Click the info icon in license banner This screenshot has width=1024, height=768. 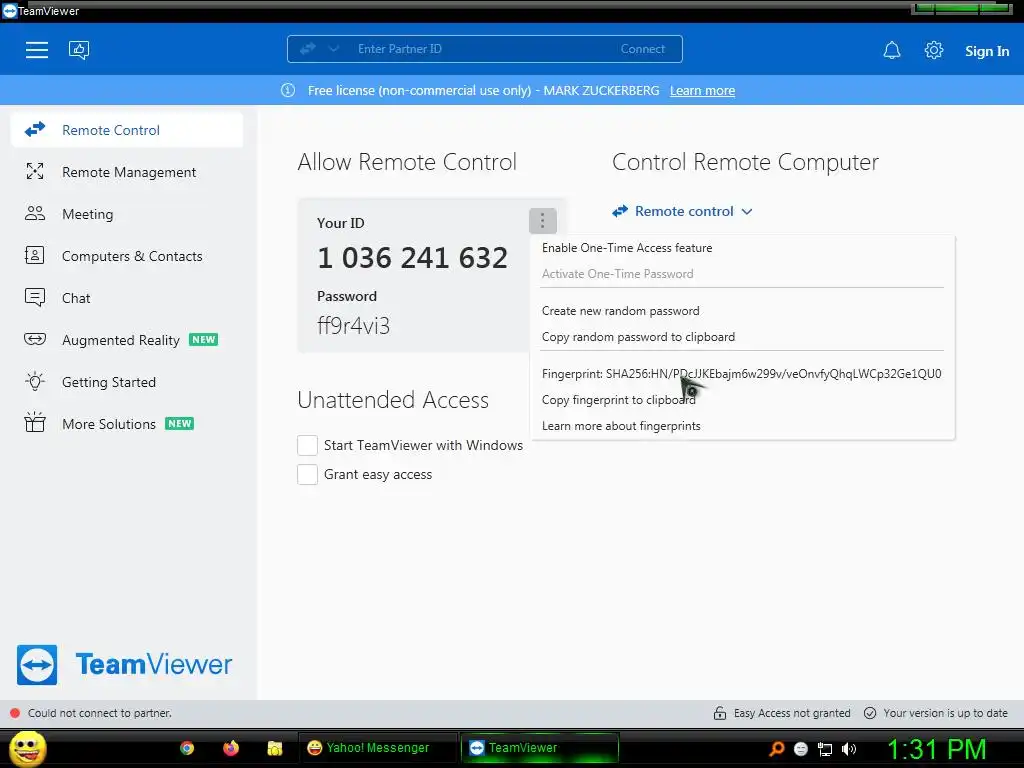(x=288, y=90)
